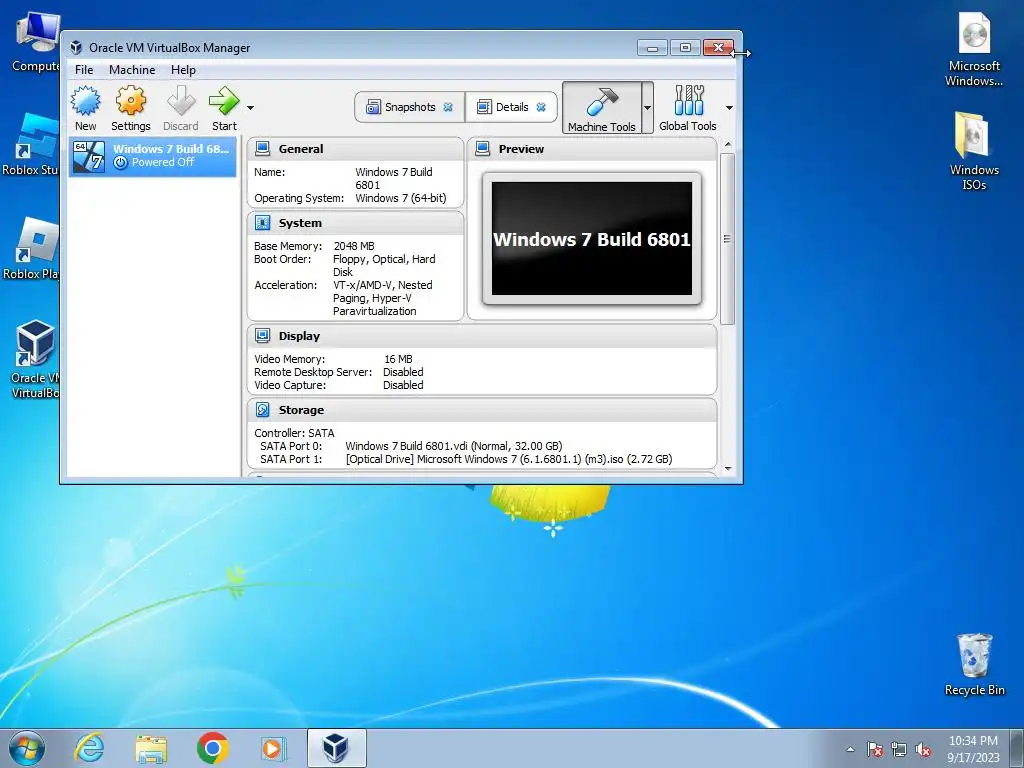
Task: Click details pane scroll down arrow
Action: pos(728,469)
